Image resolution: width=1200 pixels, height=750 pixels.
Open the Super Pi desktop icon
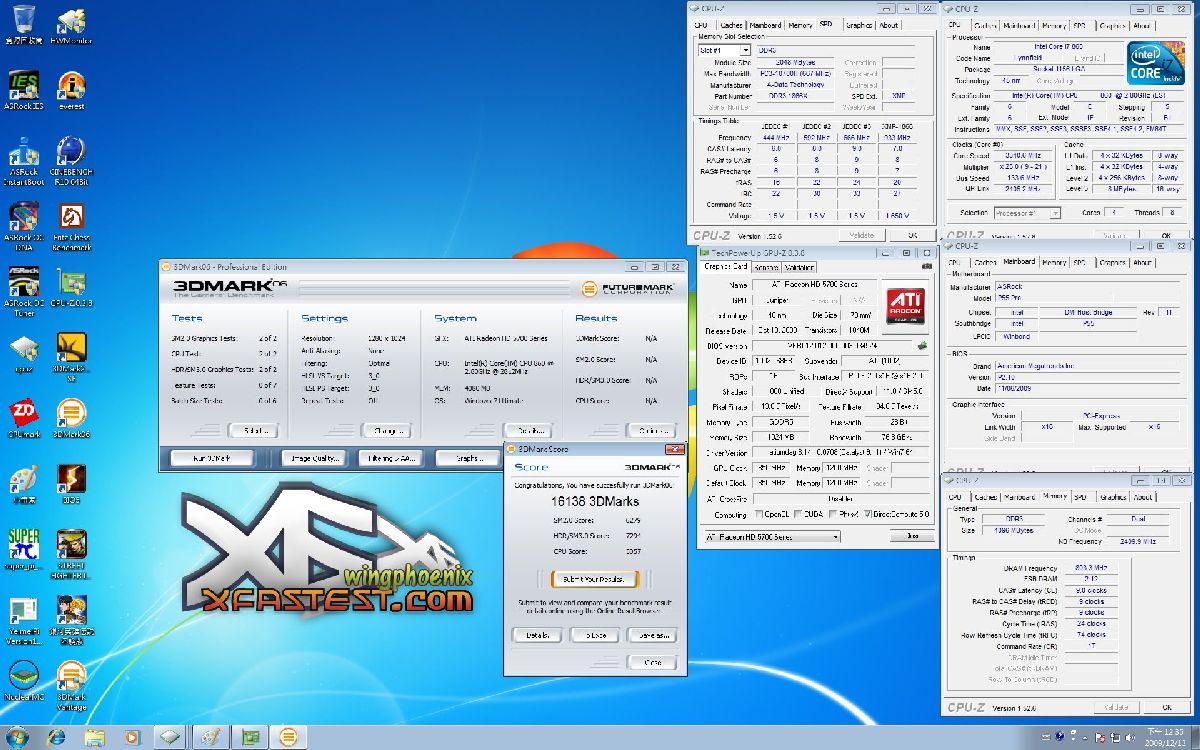click(x=23, y=549)
